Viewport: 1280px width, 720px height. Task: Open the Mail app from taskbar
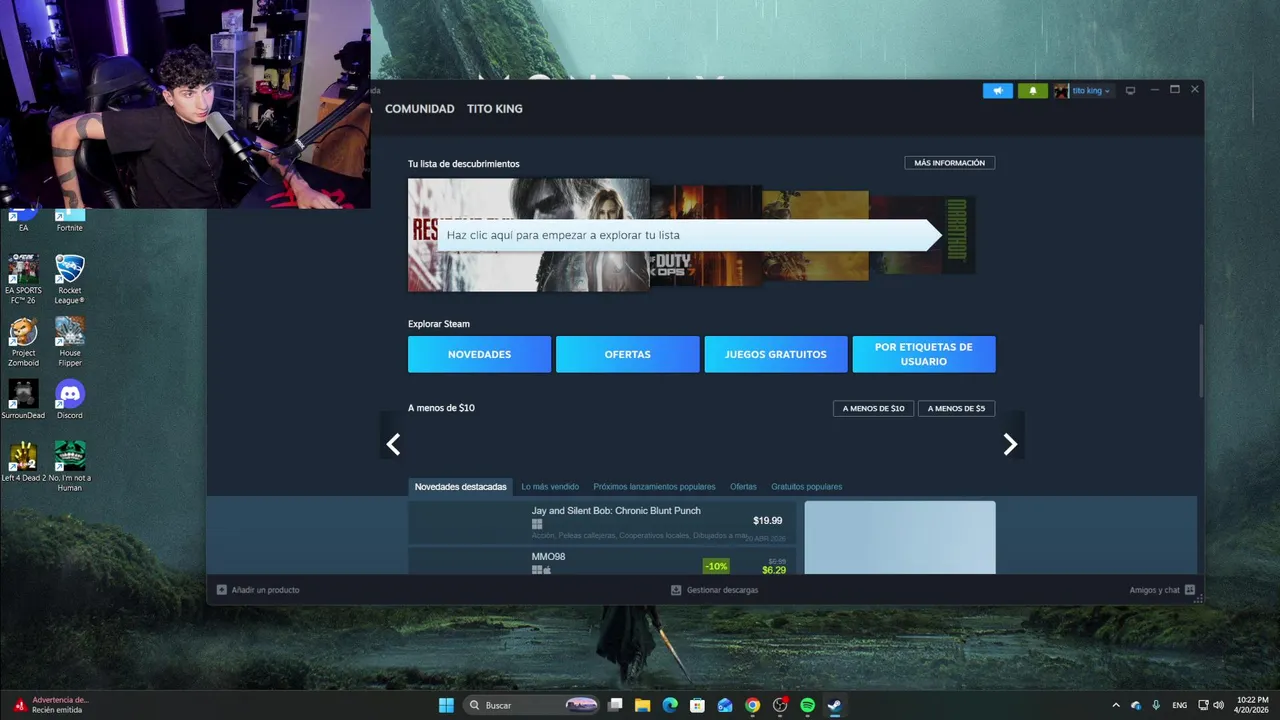(725, 705)
